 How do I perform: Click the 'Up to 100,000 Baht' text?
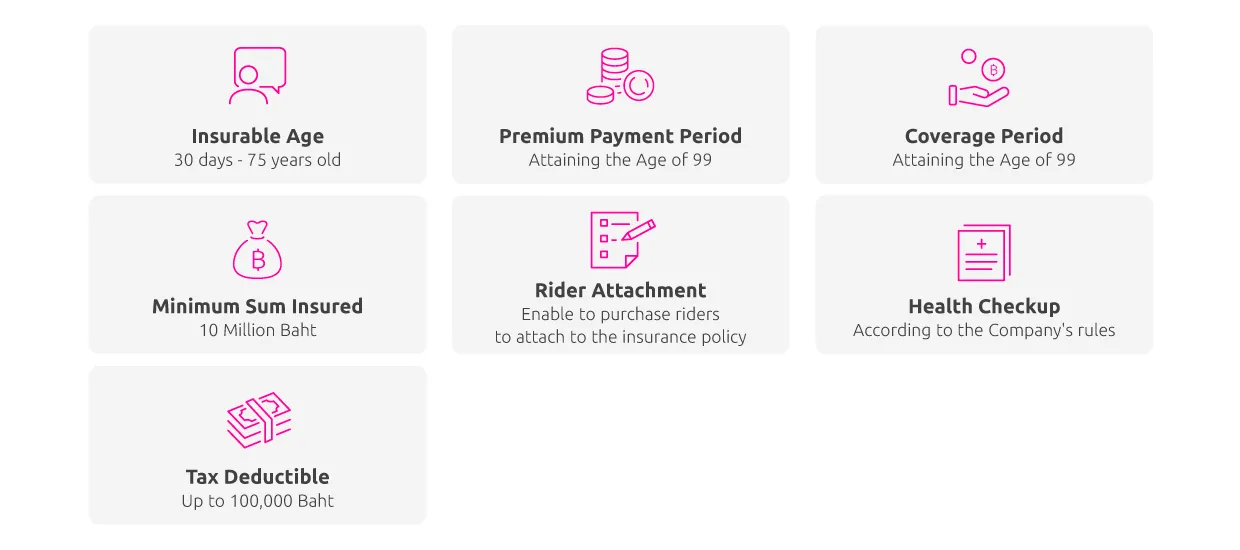[x=258, y=500]
